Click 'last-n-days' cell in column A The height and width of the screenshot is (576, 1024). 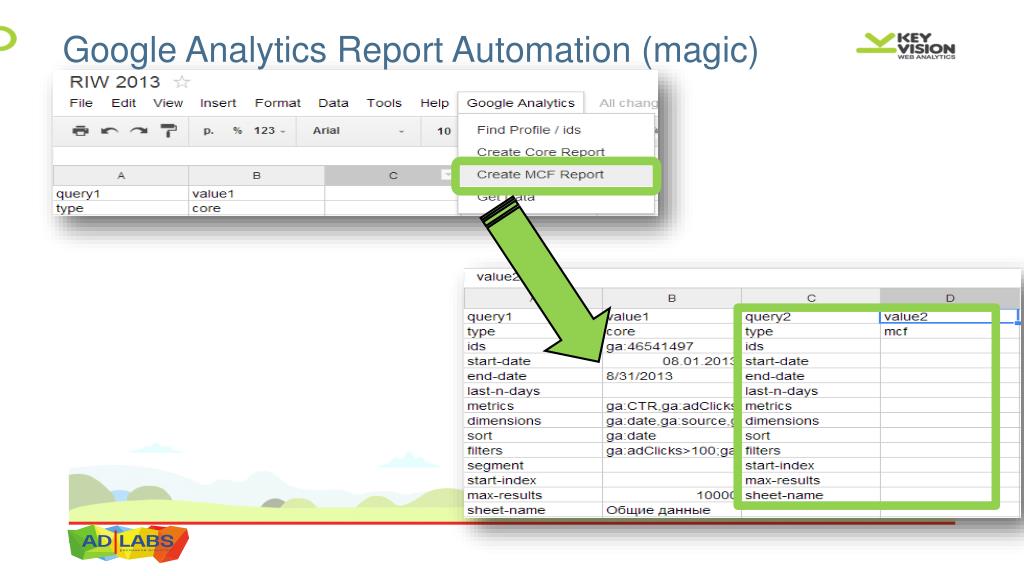(533, 391)
